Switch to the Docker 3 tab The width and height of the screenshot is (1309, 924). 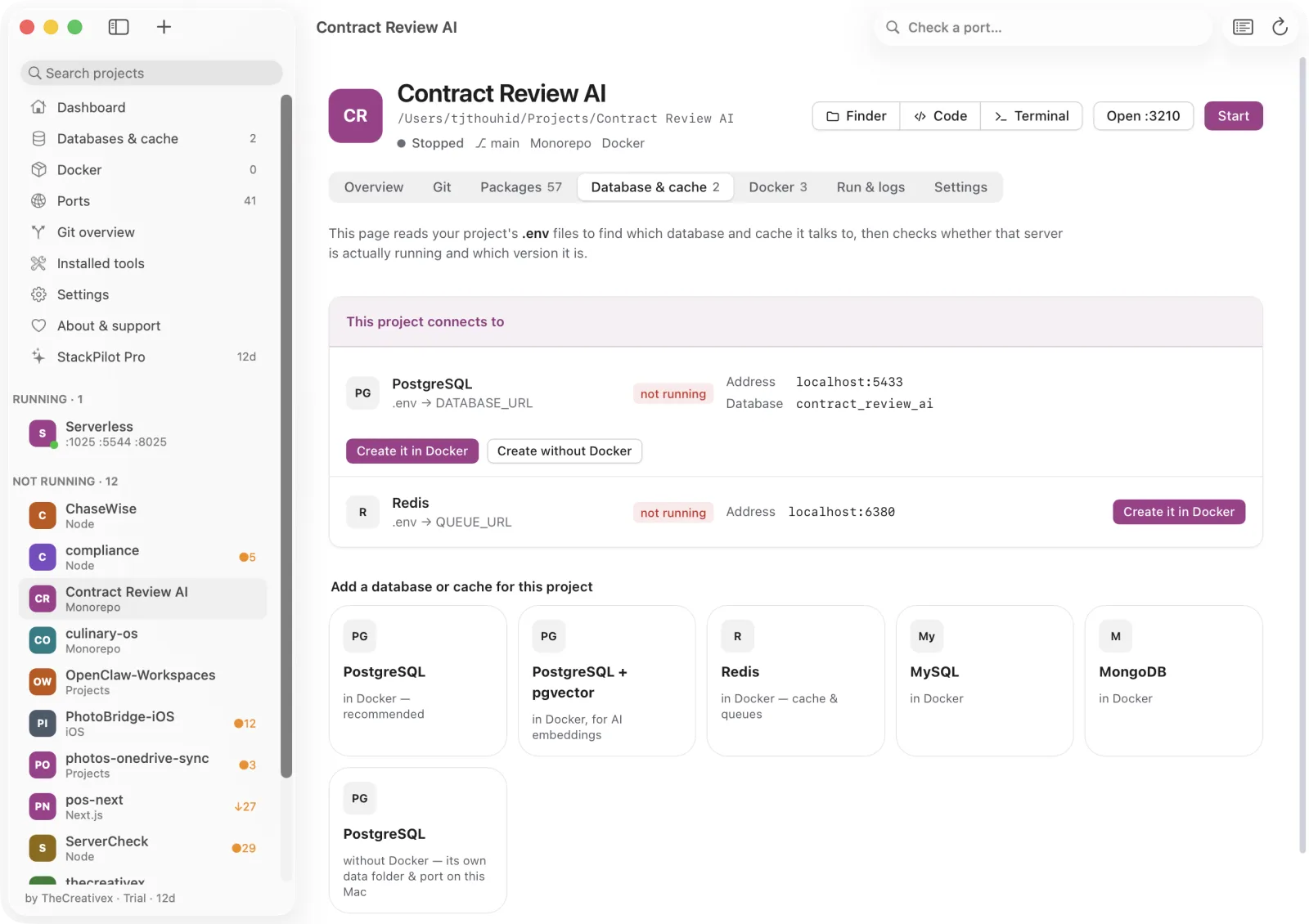point(778,187)
